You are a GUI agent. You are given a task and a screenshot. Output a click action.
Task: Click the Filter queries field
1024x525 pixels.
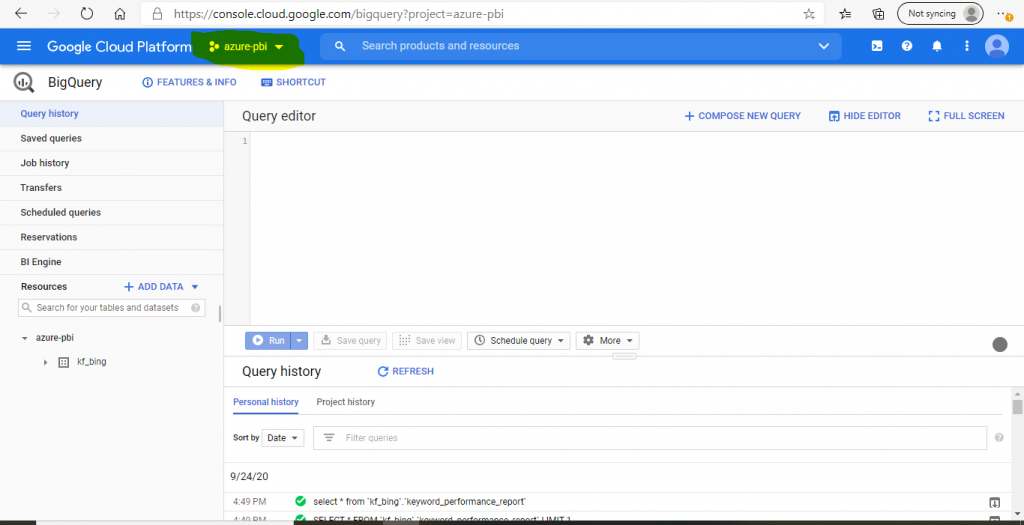coord(650,438)
